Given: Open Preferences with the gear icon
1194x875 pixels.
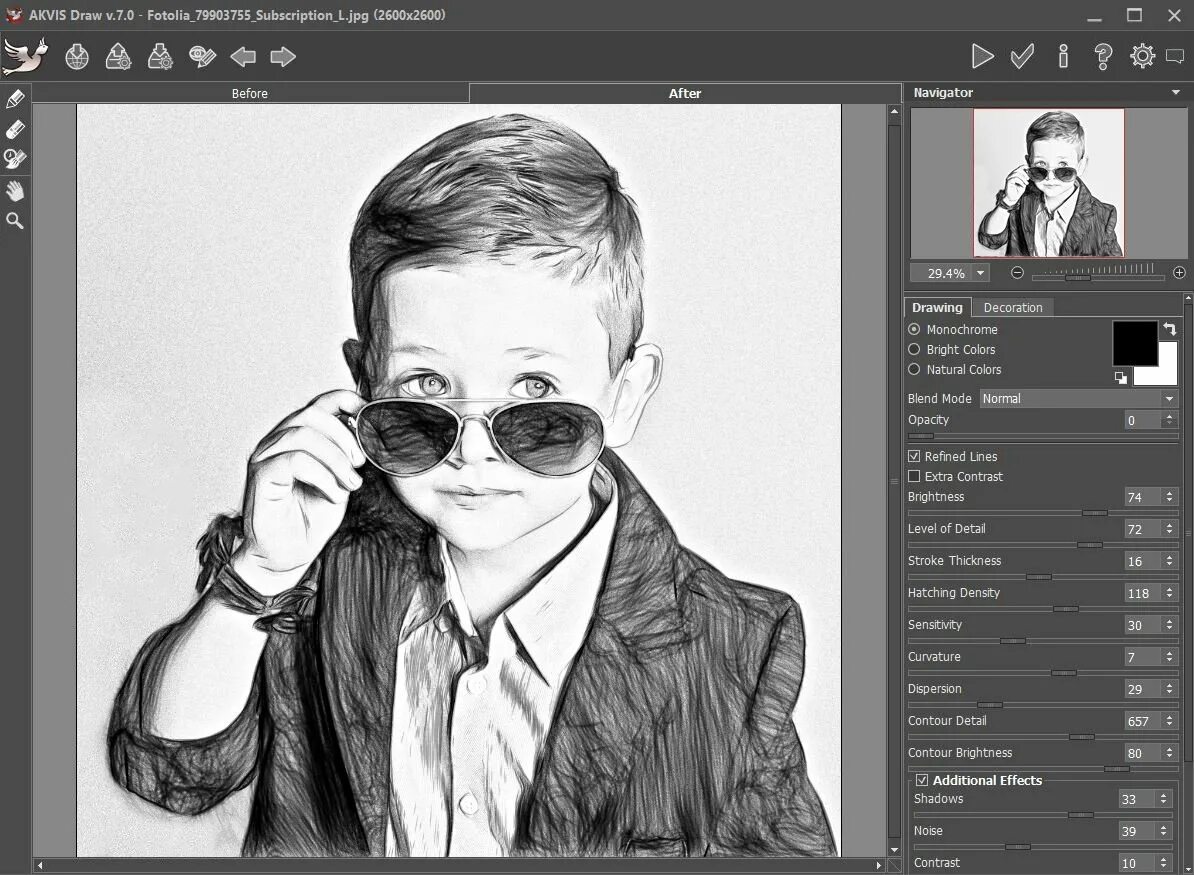Looking at the screenshot, I should pos(1142,56).
